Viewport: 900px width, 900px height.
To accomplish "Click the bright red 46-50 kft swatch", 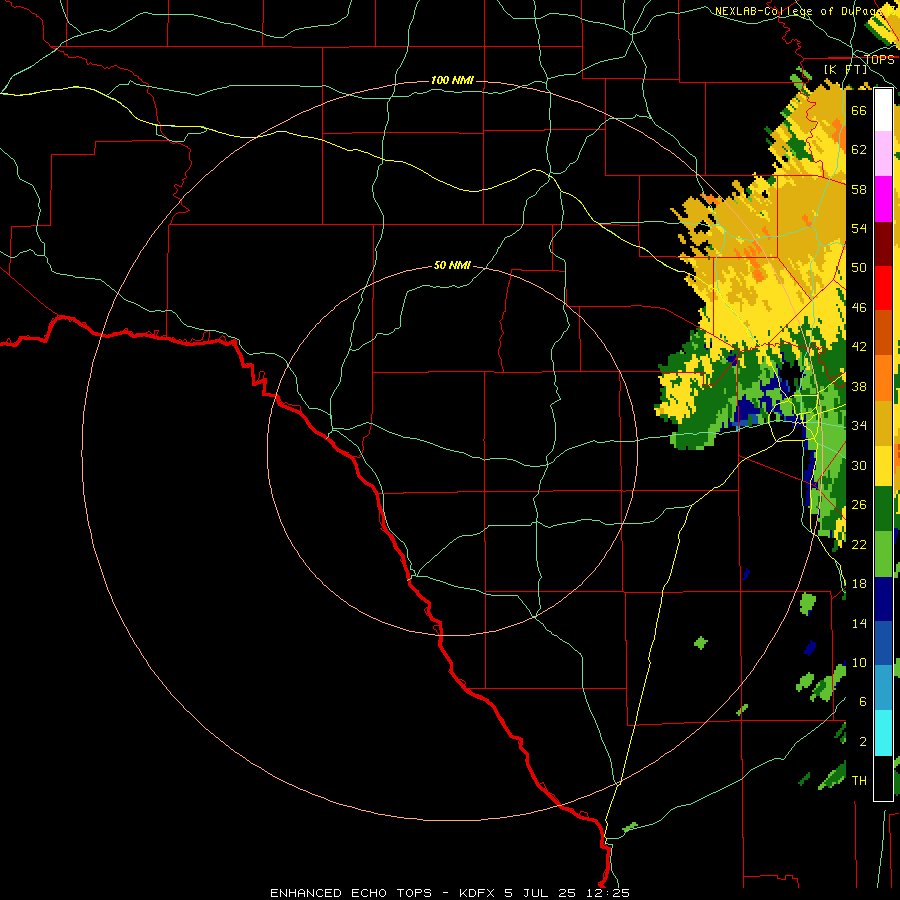I will [x=883, y=288].
